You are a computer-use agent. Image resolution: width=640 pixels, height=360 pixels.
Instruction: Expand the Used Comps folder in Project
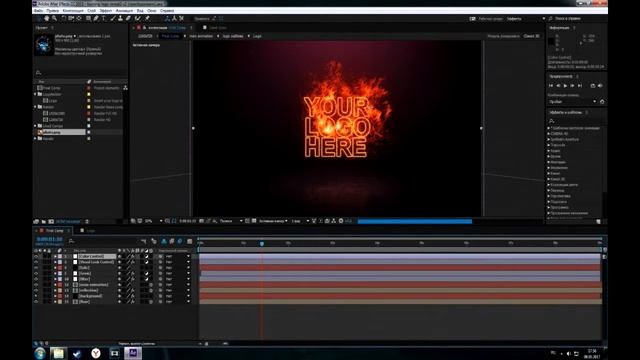point(35,126)
